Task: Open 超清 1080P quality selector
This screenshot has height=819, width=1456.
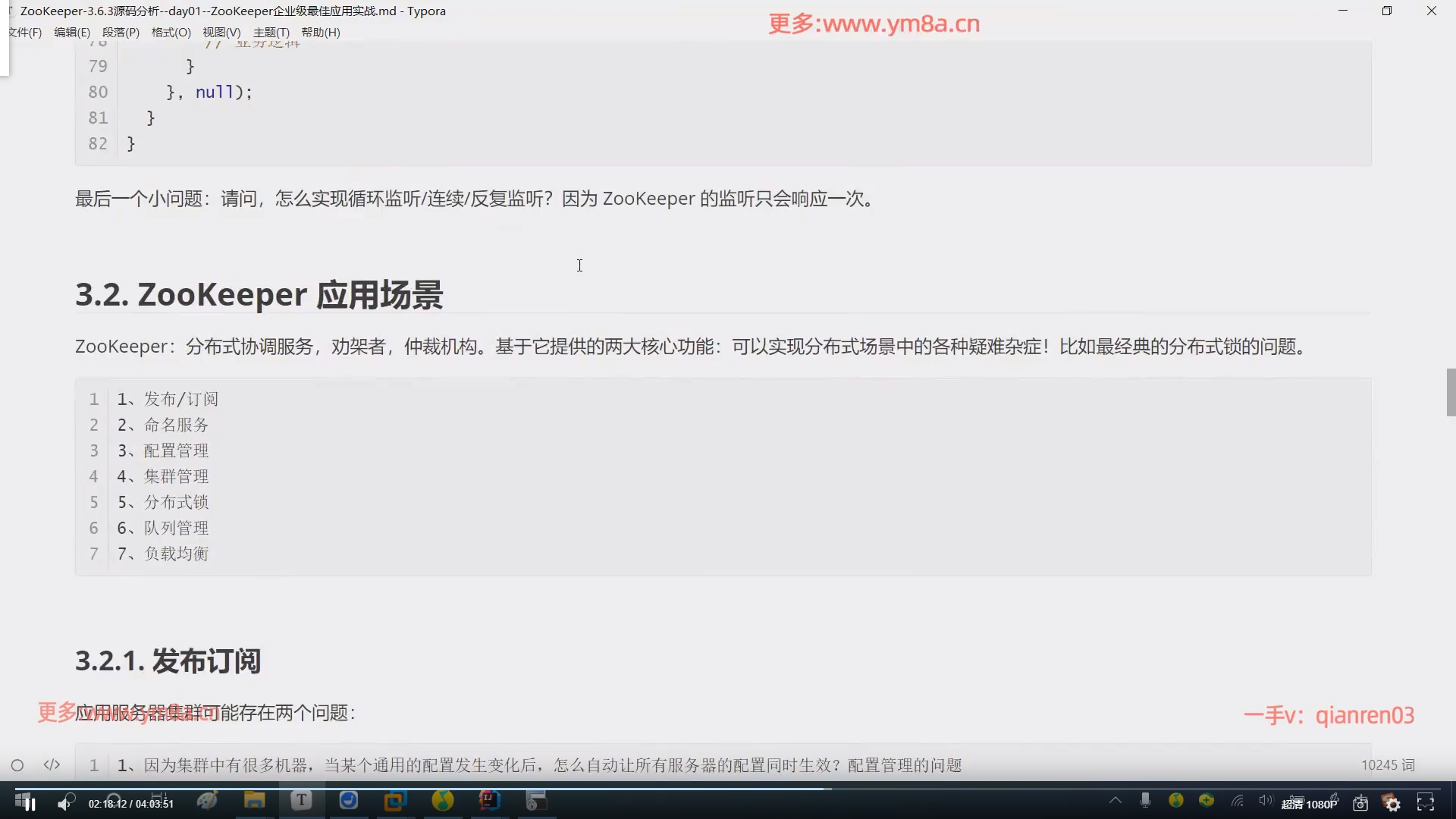Action: tap(1309, 804)
